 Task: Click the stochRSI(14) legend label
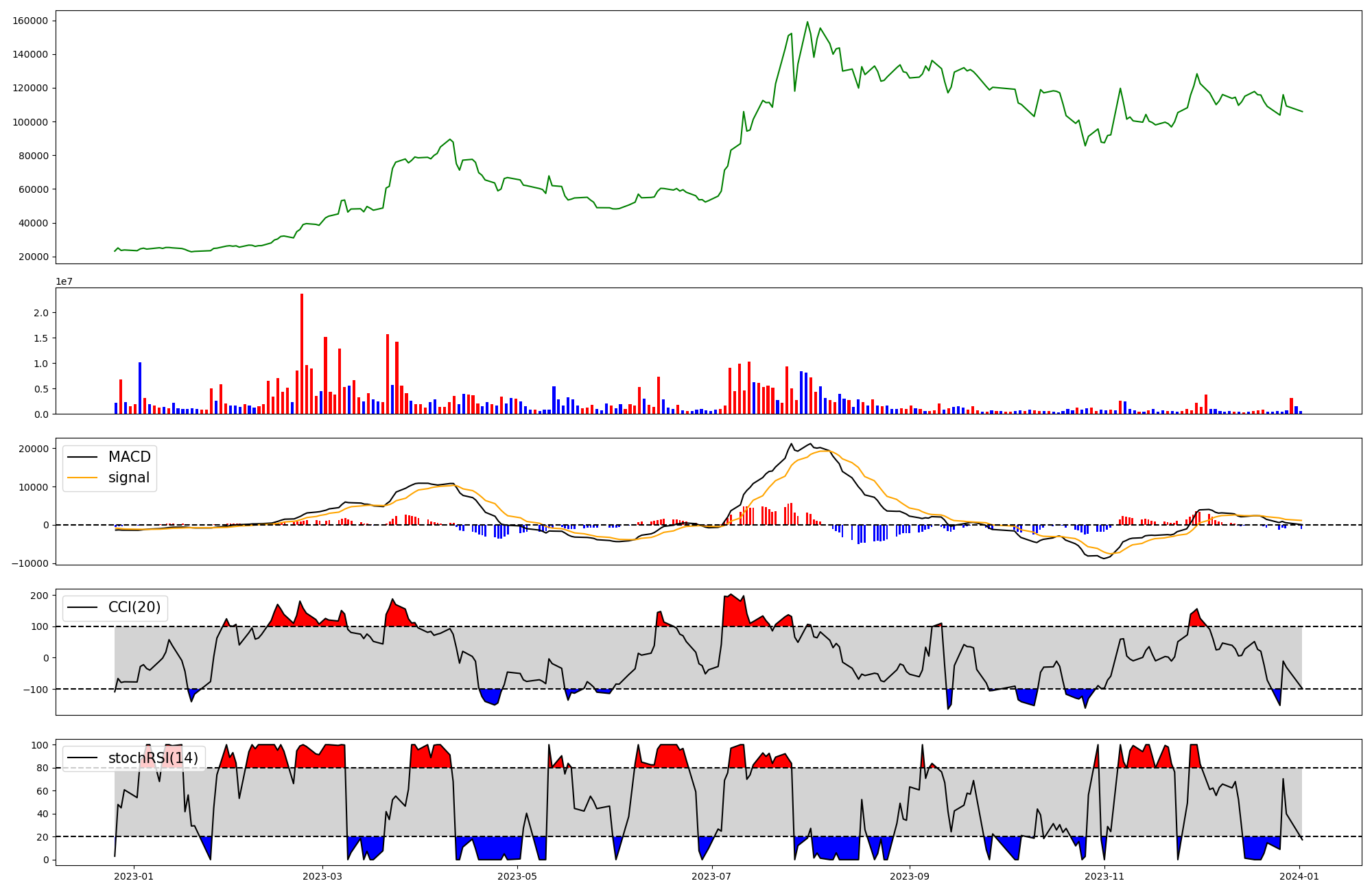153,758
